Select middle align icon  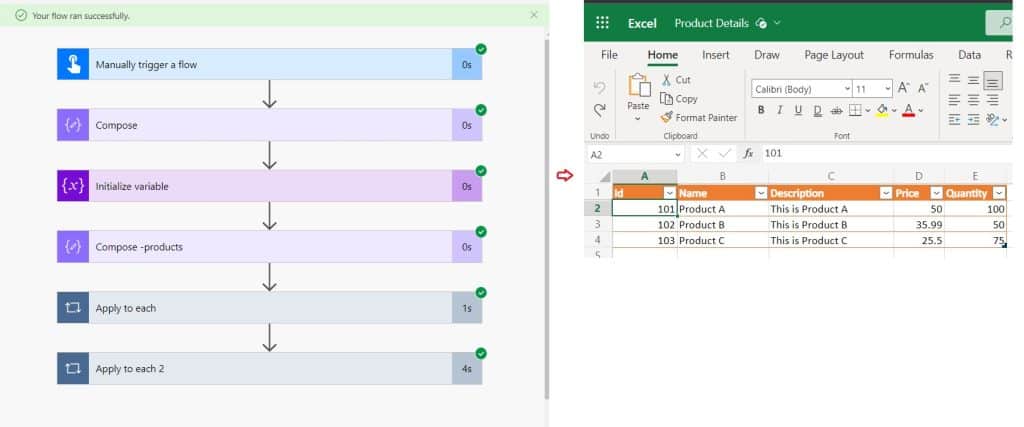point(974,80)
